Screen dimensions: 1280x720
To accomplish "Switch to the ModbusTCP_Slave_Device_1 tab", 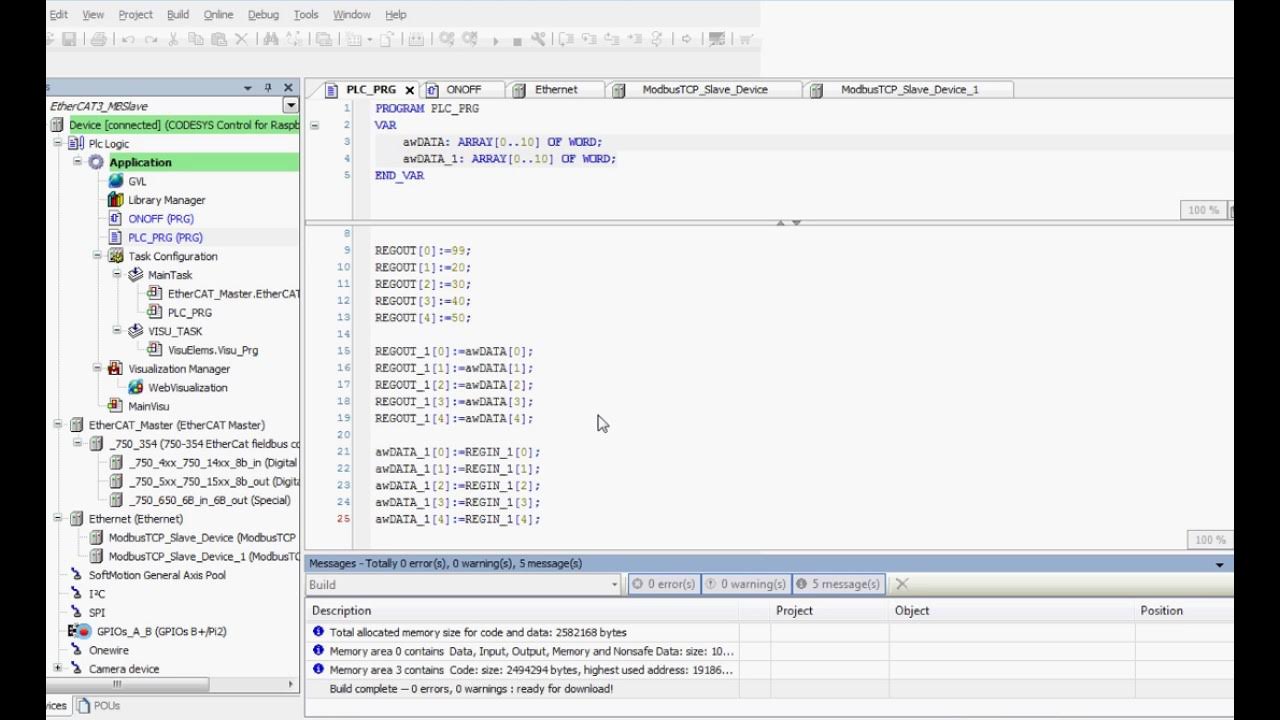I will (x=909, y=89).
